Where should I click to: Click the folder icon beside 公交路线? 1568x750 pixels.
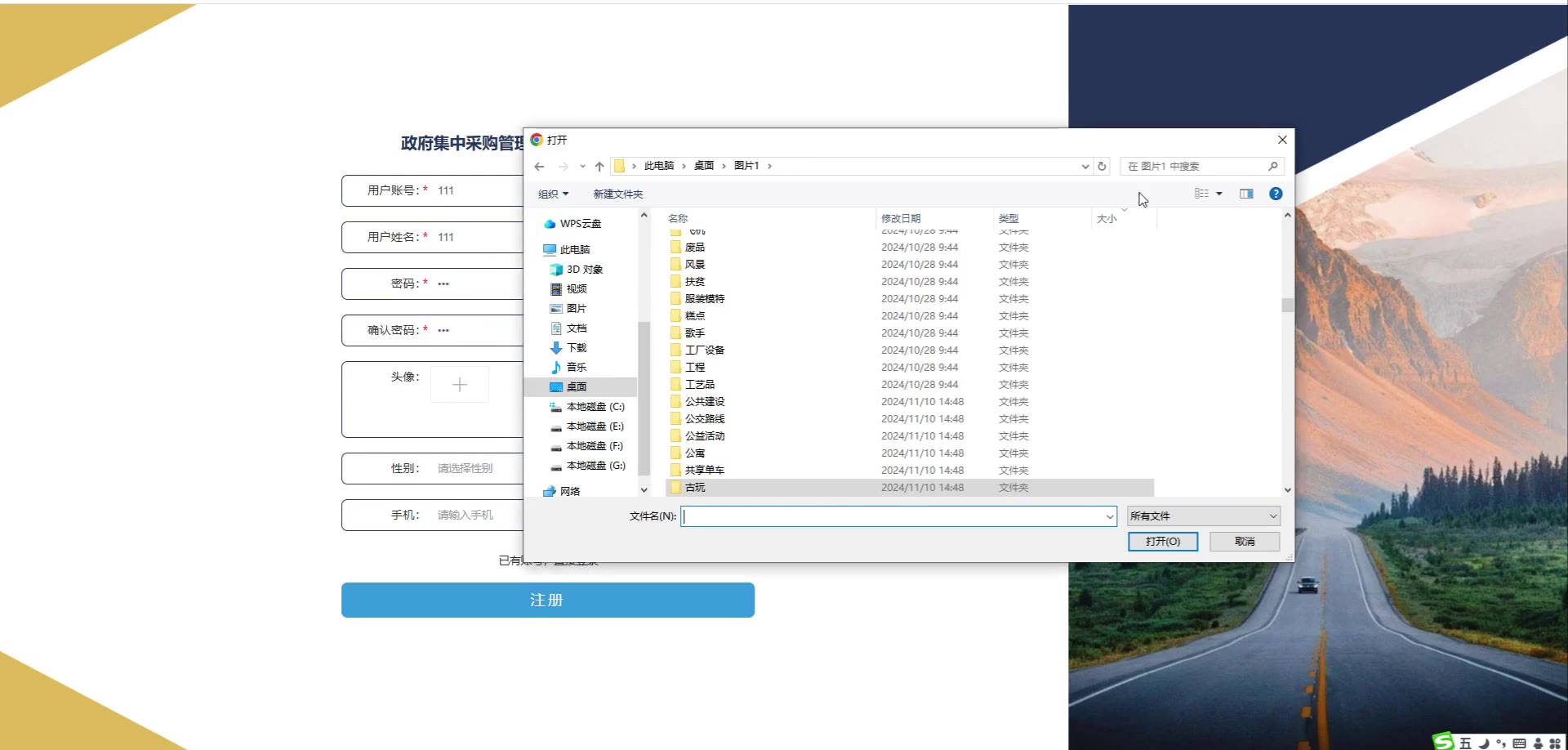[675, 419]
